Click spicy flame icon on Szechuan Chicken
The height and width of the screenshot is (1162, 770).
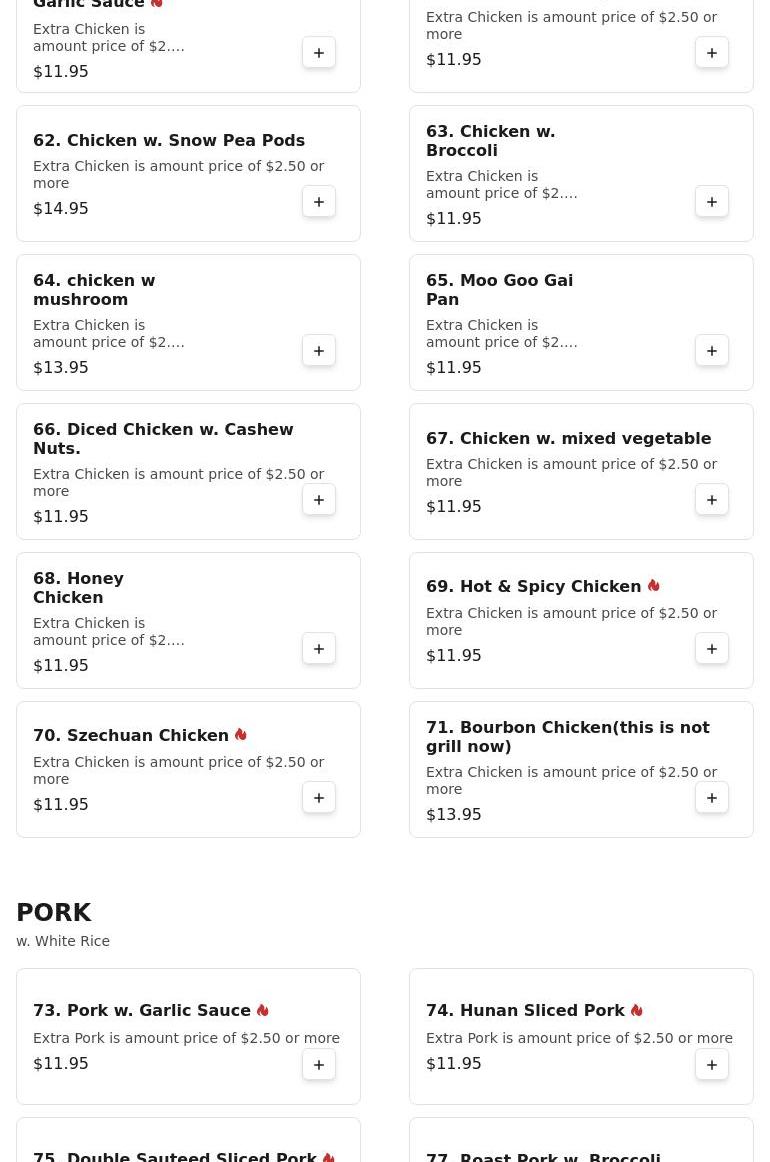click(x=241, y=735)
